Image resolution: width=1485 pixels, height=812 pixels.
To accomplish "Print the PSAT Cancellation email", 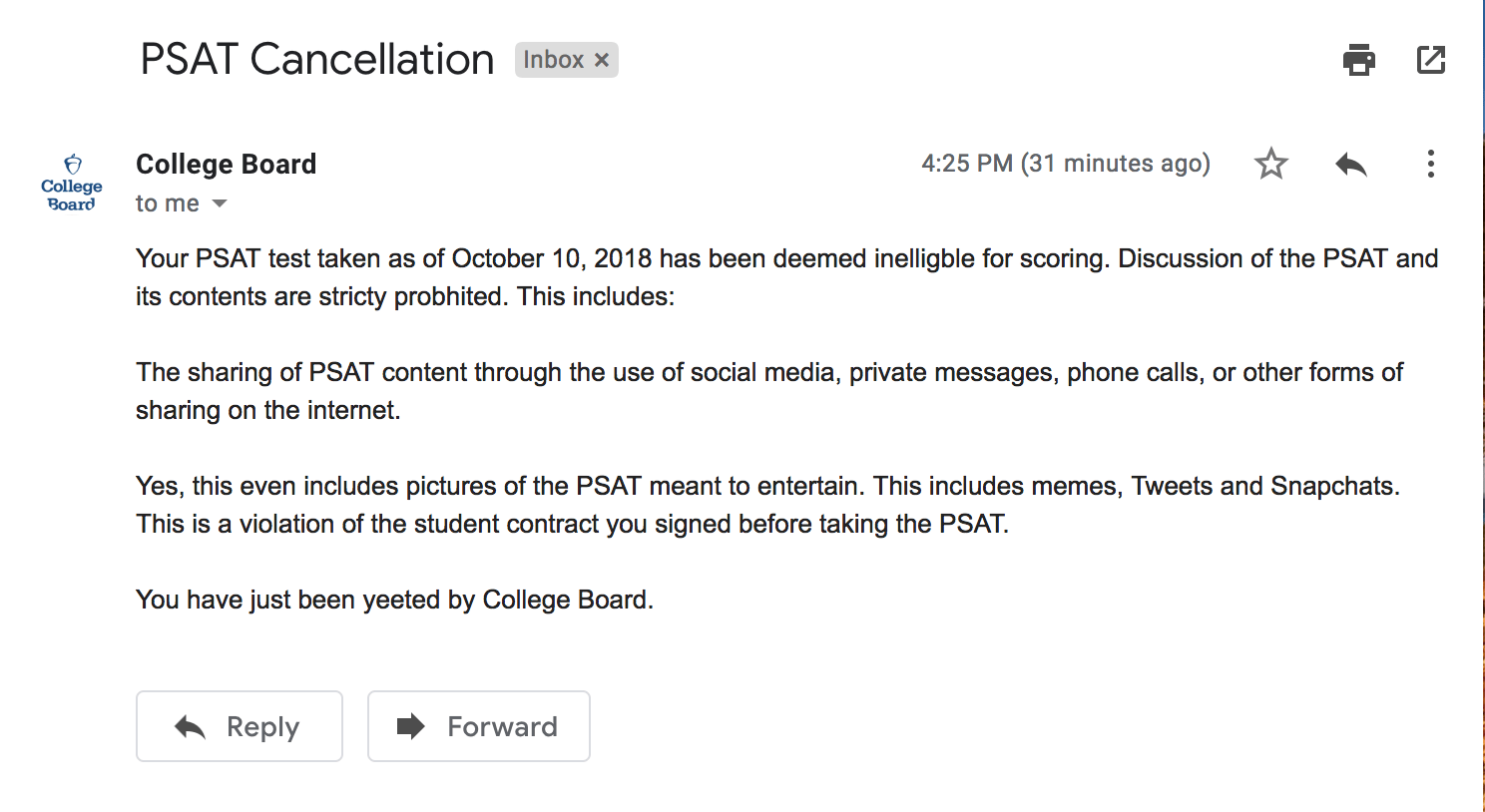I will pyautogui.click(x=1357, y=60).
